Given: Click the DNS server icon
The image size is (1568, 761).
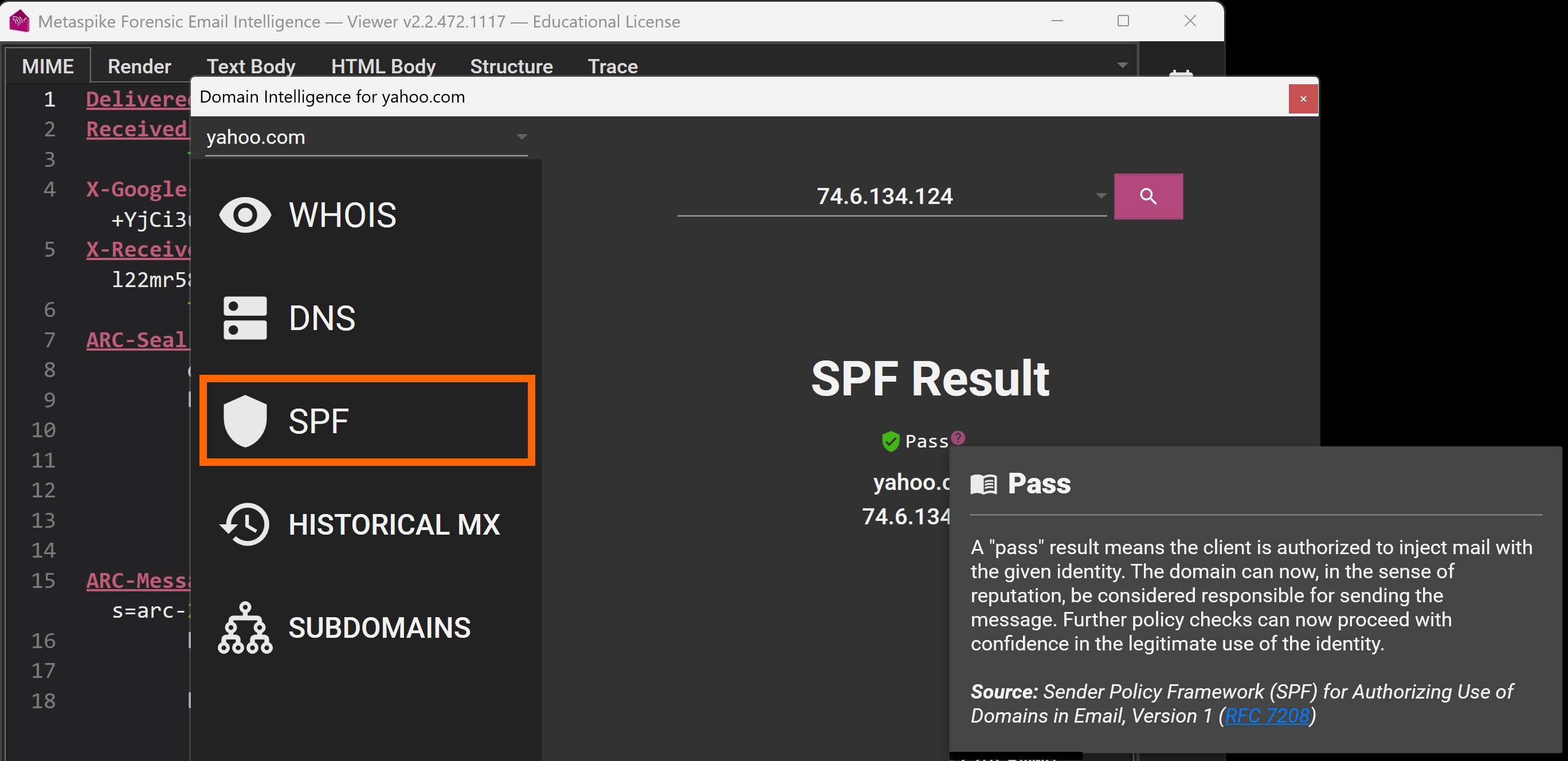Looking at the screenshot, I should 245,318.
